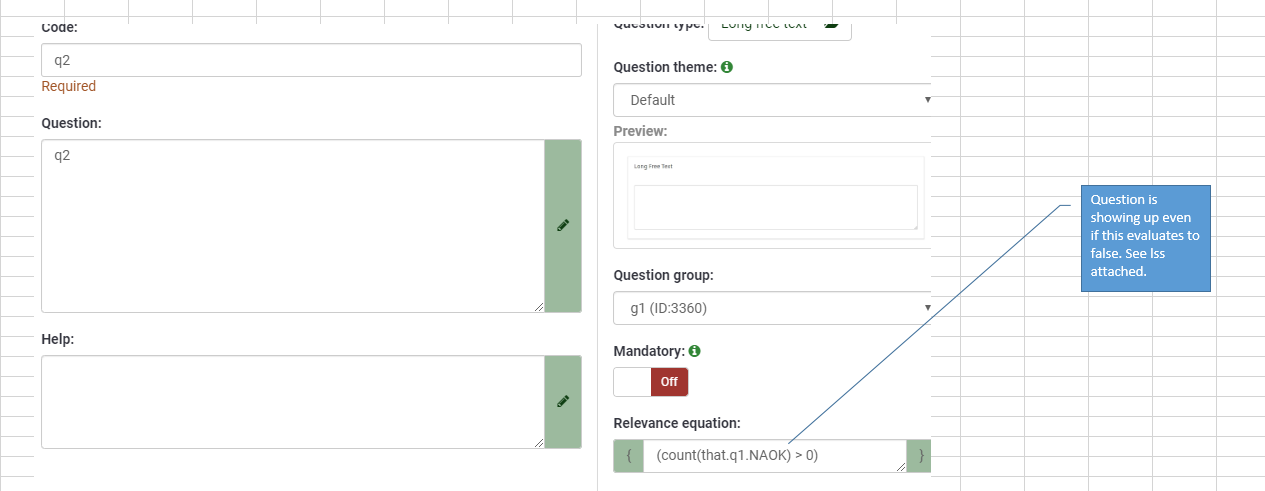Click the Help text area resize handle
The height and width of the screenshot is (491, 1265).
(x=539, y=443)
